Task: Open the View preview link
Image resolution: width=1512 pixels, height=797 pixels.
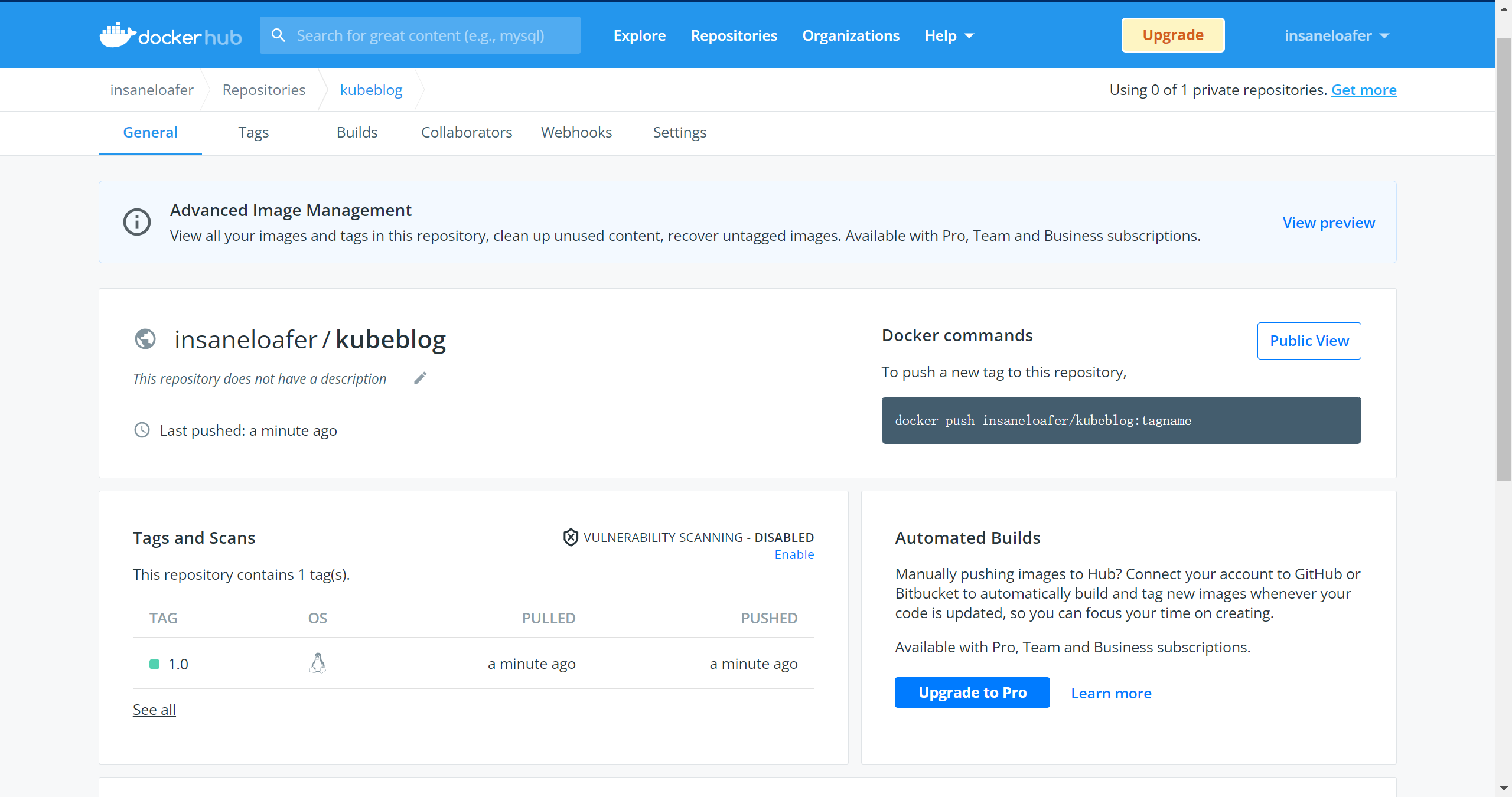Action: pos(1329,223)
